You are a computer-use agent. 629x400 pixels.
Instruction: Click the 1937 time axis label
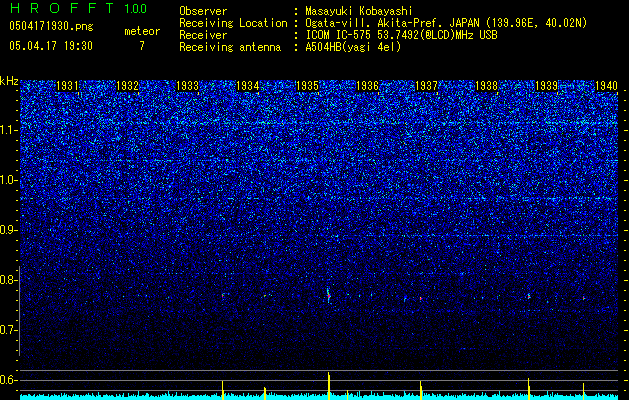pyautogui.click(x=426, y=85)
